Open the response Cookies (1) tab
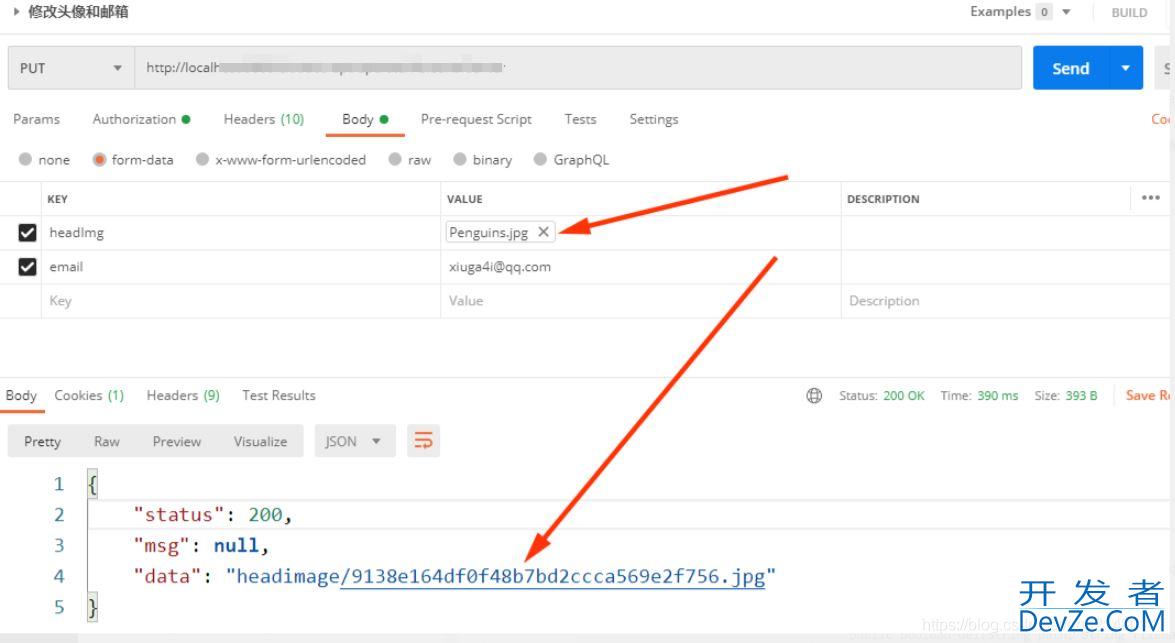 88,395
